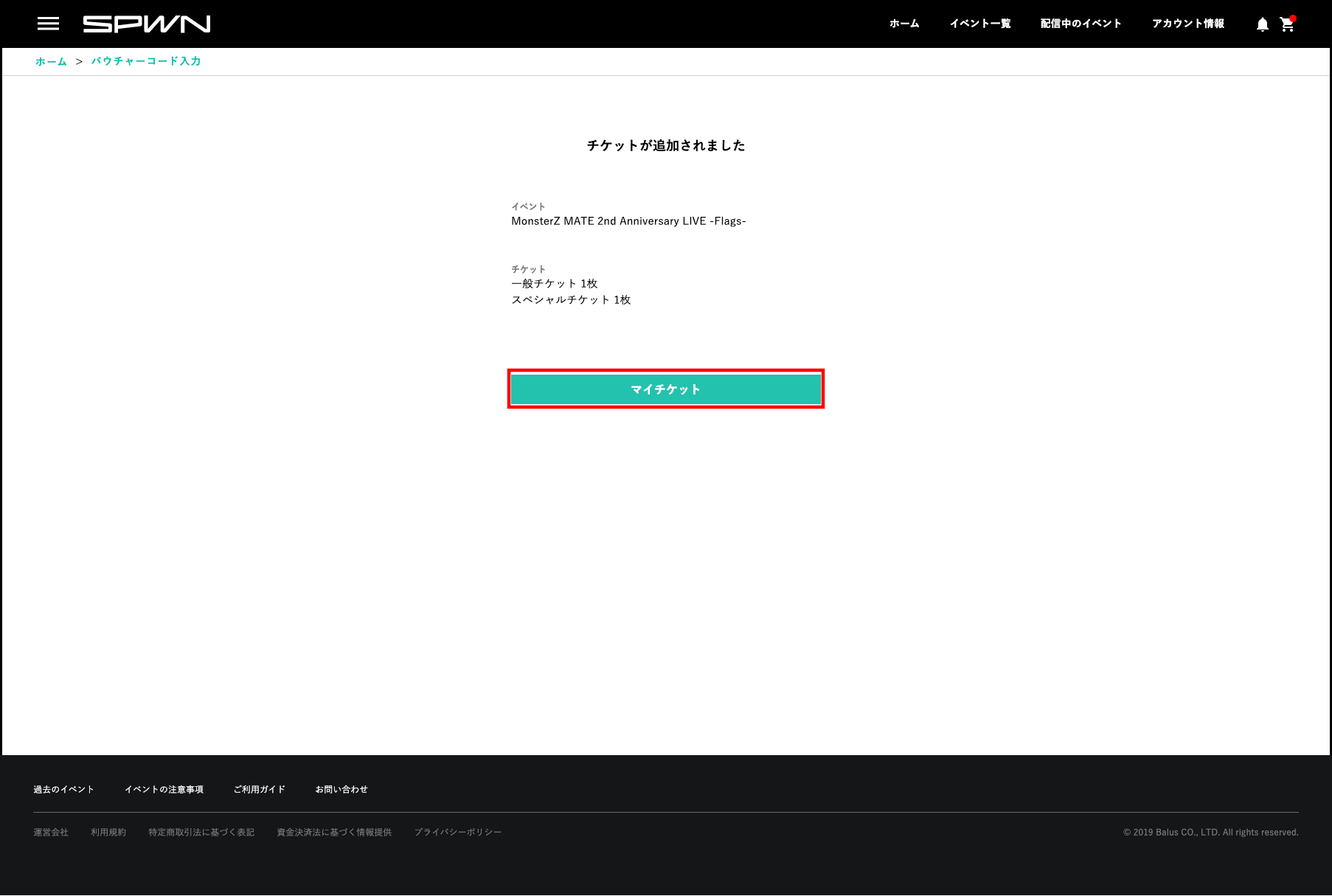
Task: Open アカウント情報 in top navigation
Action: [1188, 24]
